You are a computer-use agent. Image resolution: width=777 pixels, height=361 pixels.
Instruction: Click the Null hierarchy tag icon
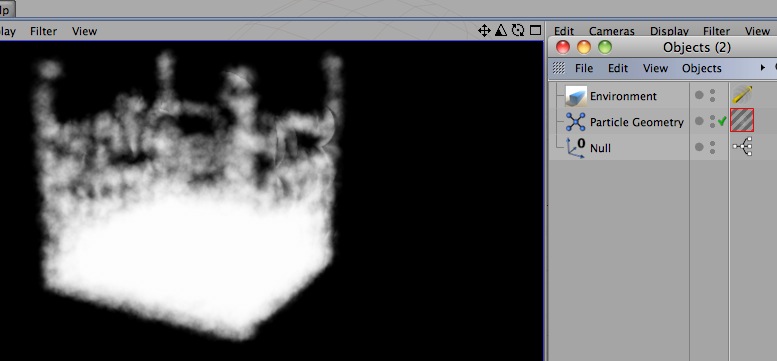[742, 147]
